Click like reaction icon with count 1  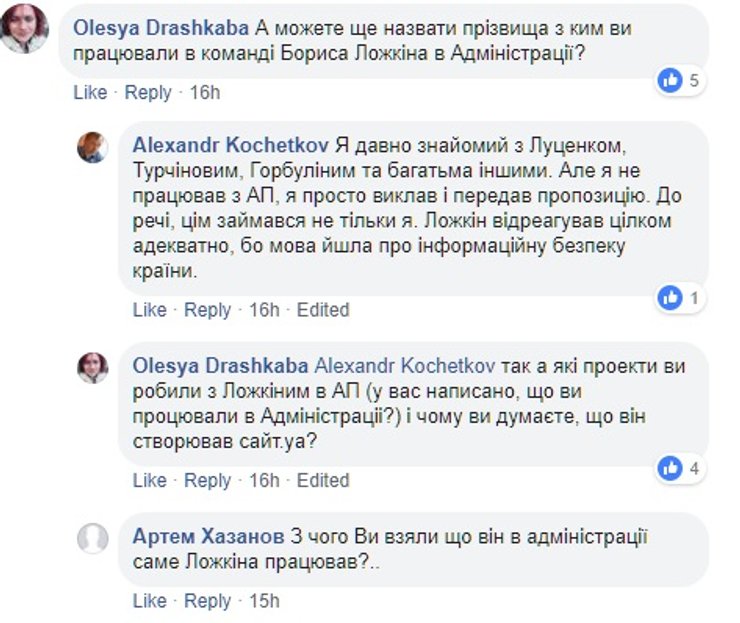(670, 297)
